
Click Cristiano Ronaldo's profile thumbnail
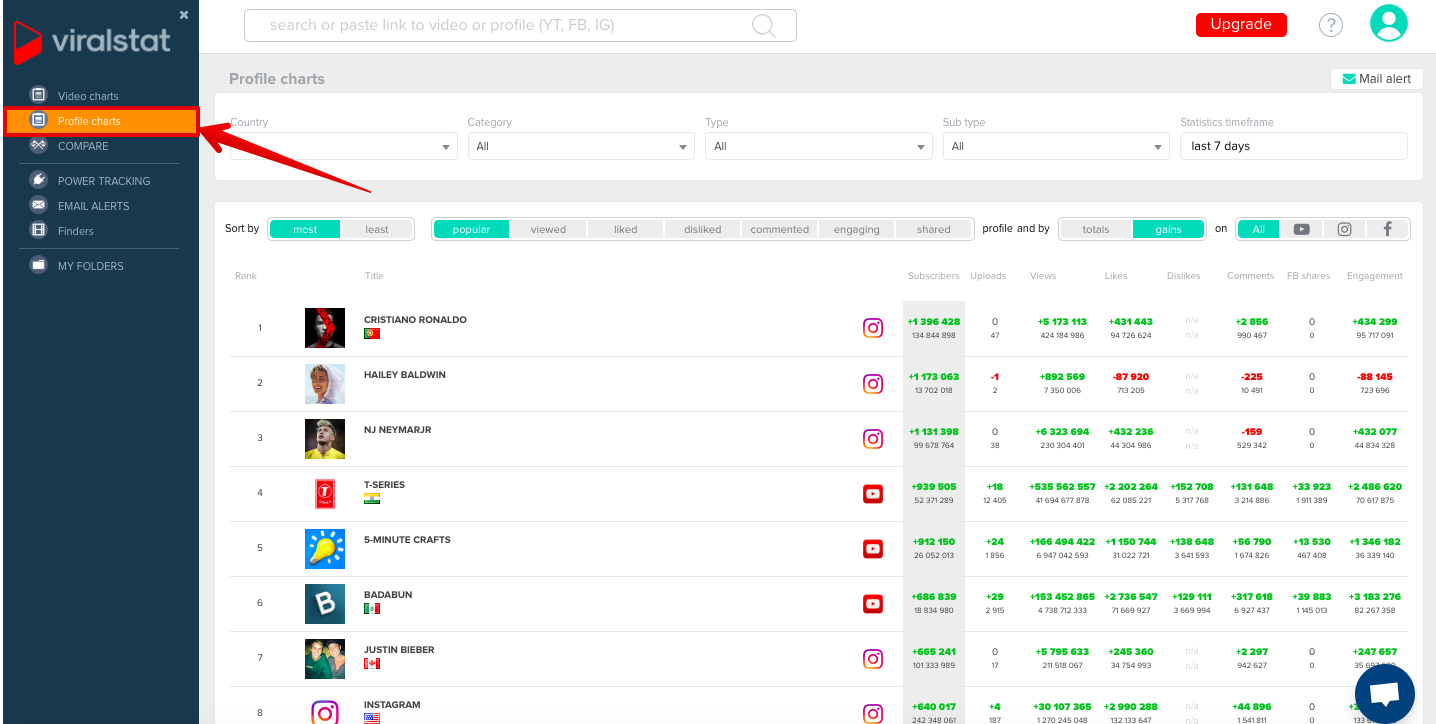(x=325, y=328)
